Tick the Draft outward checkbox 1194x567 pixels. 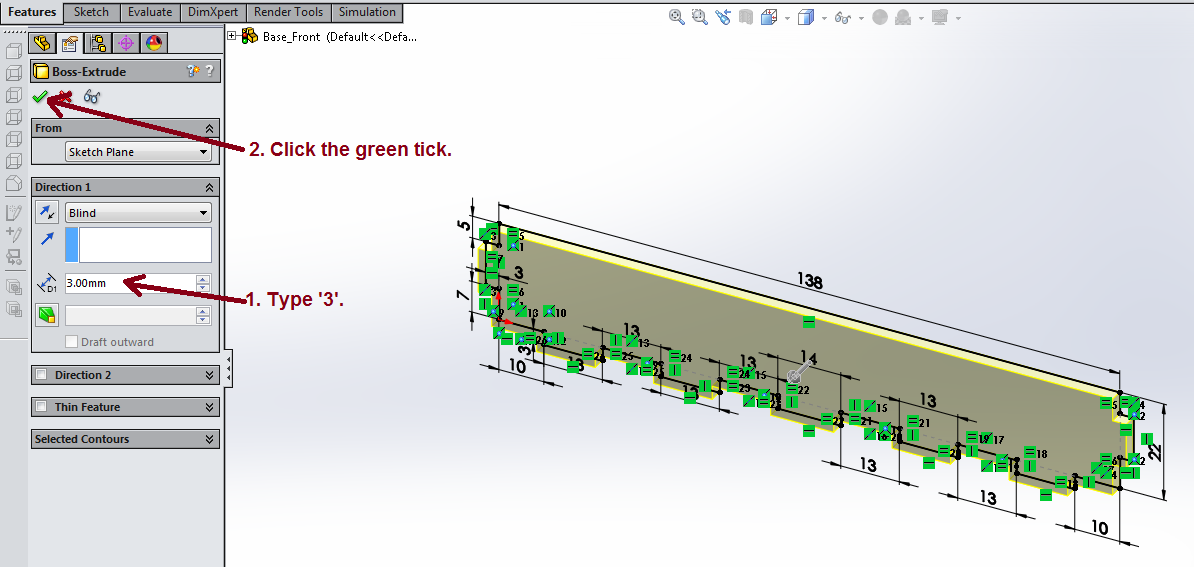click(x=71, y=342)
